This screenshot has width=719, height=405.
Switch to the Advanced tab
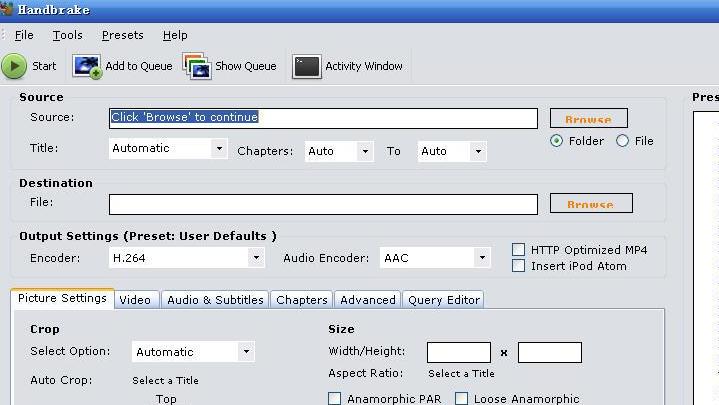[368, 300]
